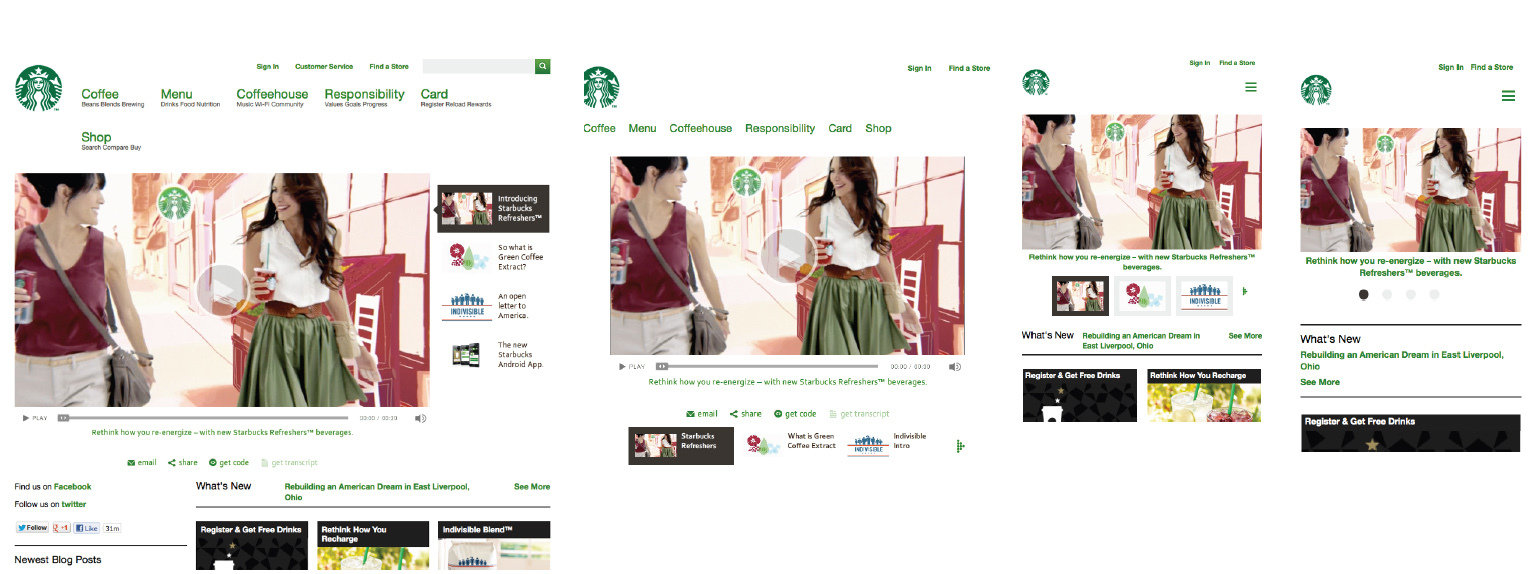Viewport: 1531px width, 574px height.
Task: Open Rethink How You Recharge card in third layout
Action: point(1204,395)
